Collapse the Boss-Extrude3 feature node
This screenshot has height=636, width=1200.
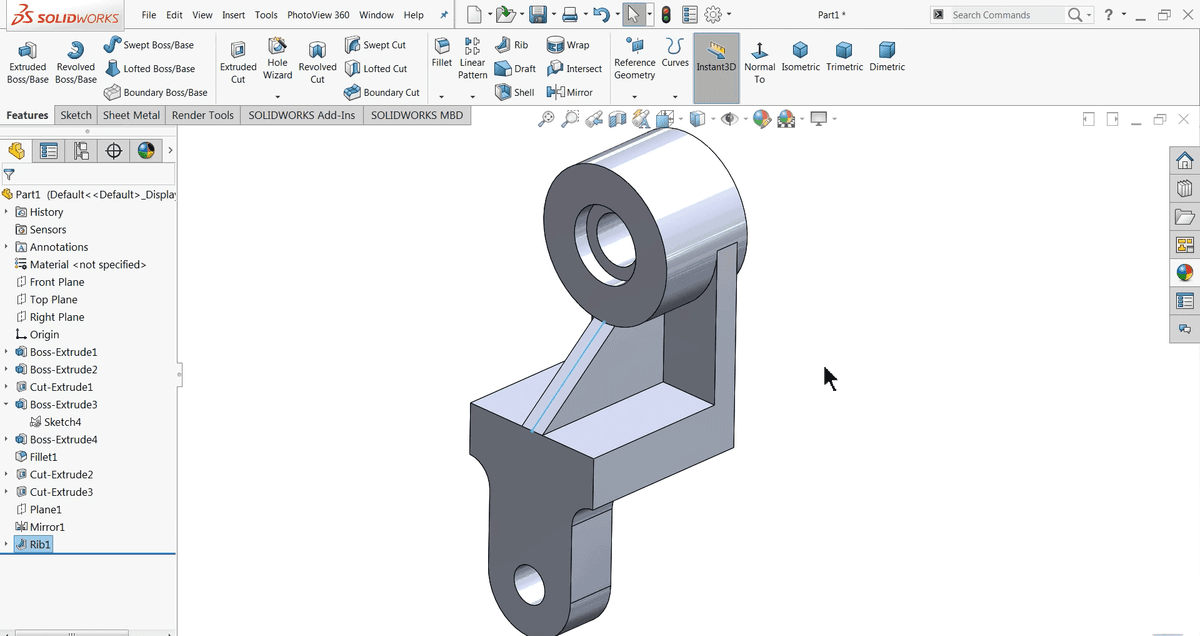tap(7, 405)
